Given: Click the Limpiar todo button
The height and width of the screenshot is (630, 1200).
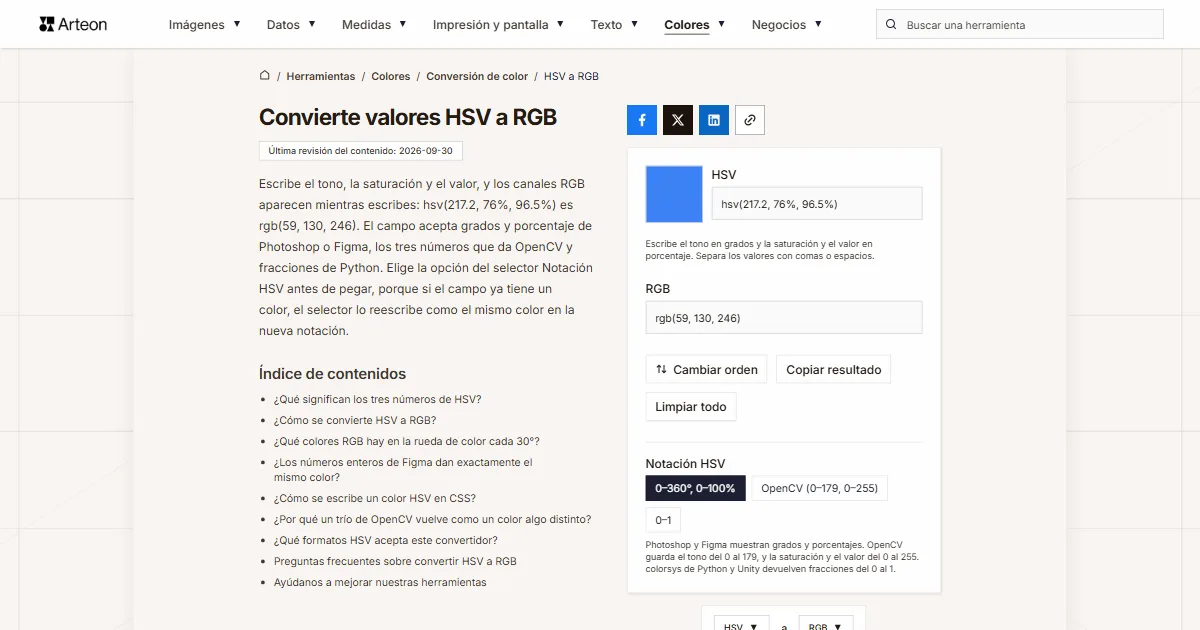Looking at the screenshot, I should pyautogui.click(x=691, y=407).
